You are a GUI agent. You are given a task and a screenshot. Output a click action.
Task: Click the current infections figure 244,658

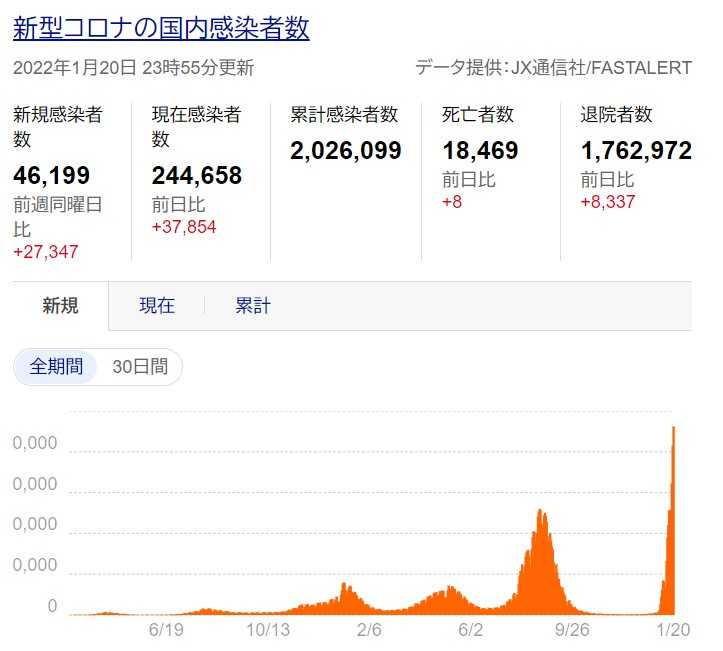pyautogui.click(x=197, y=176)
